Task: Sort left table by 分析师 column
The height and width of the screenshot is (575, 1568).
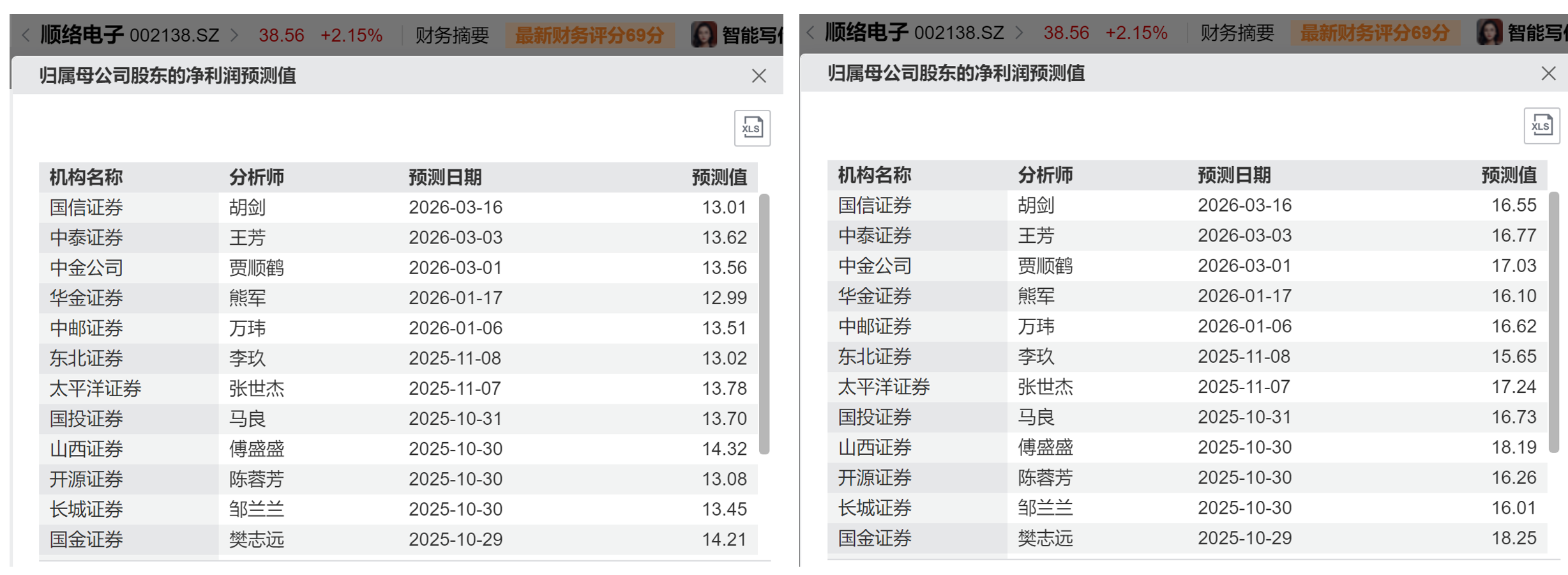Action: [257, 178]
